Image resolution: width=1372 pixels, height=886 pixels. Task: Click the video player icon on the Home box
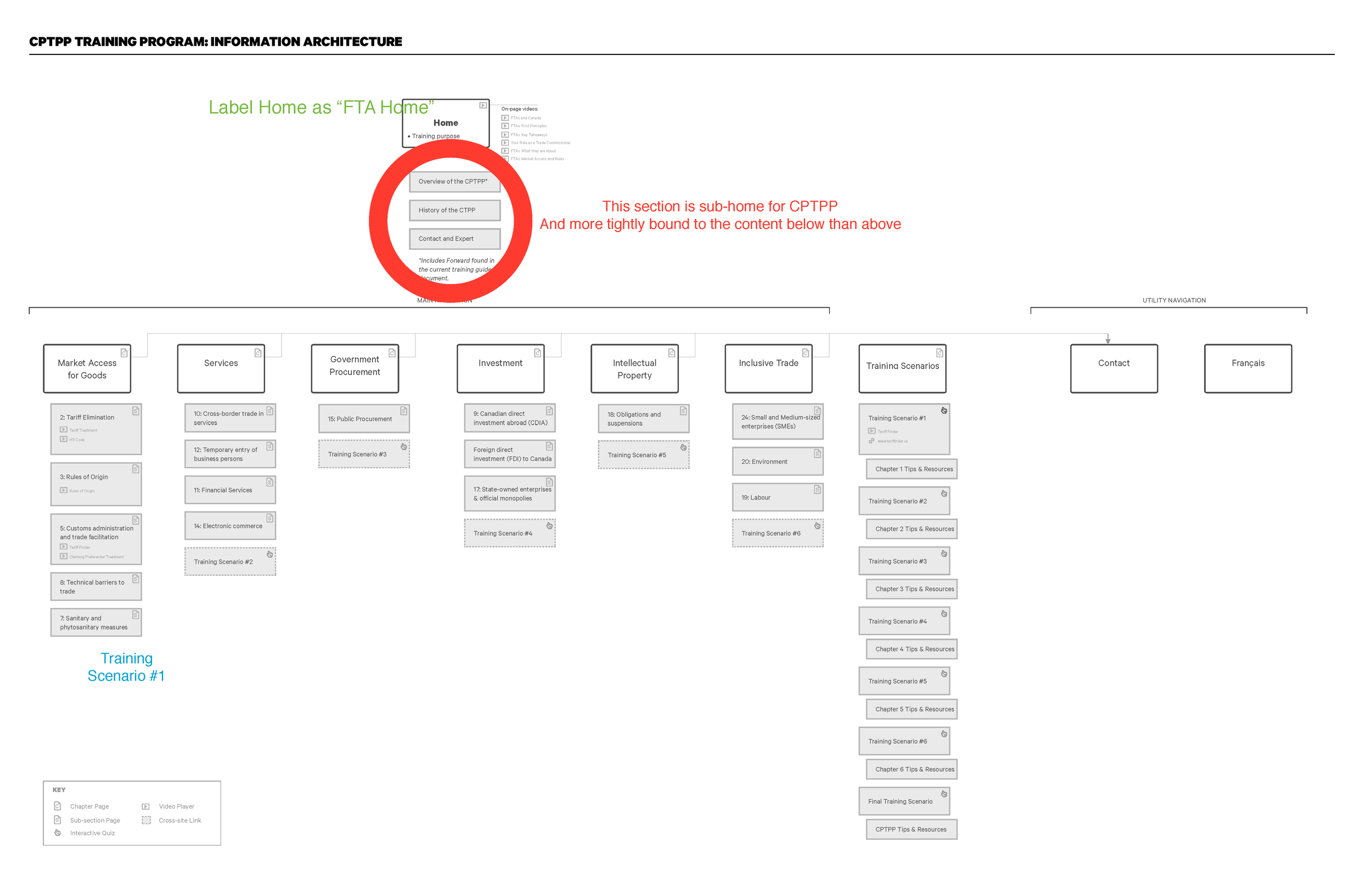(x=483, y=106)
